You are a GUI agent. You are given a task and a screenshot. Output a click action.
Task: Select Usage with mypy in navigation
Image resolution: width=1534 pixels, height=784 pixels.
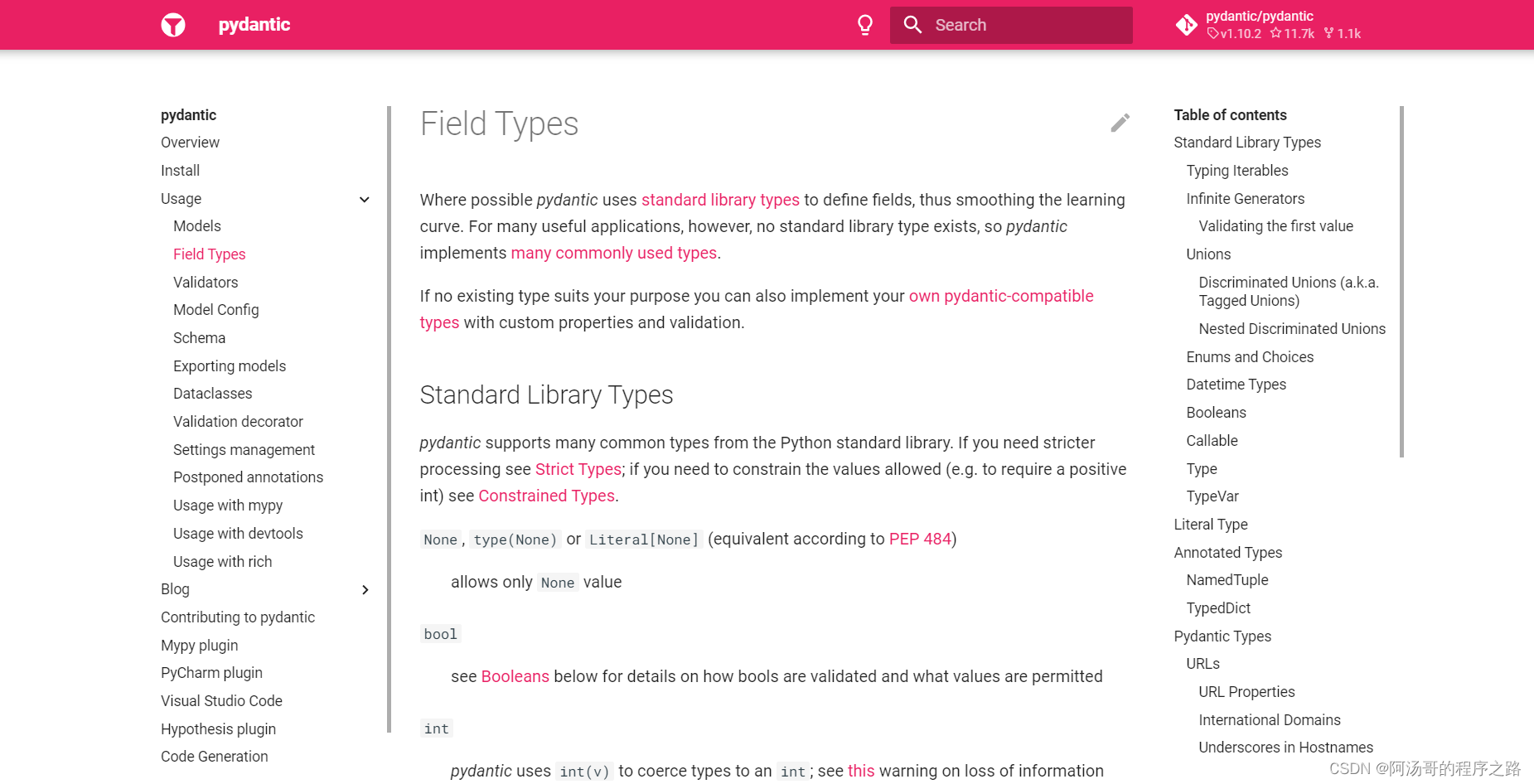click(228, 505)
